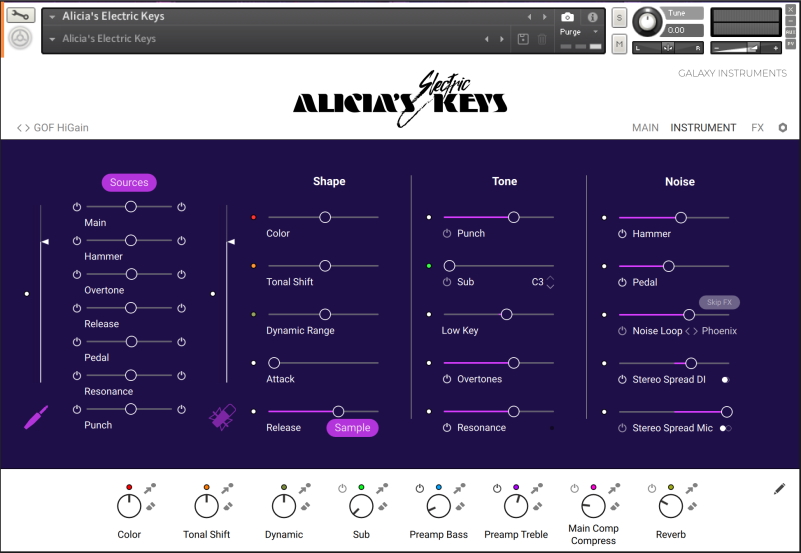Expand the Alicia's Electric Keys instrument dropdown

coord(53,17)
